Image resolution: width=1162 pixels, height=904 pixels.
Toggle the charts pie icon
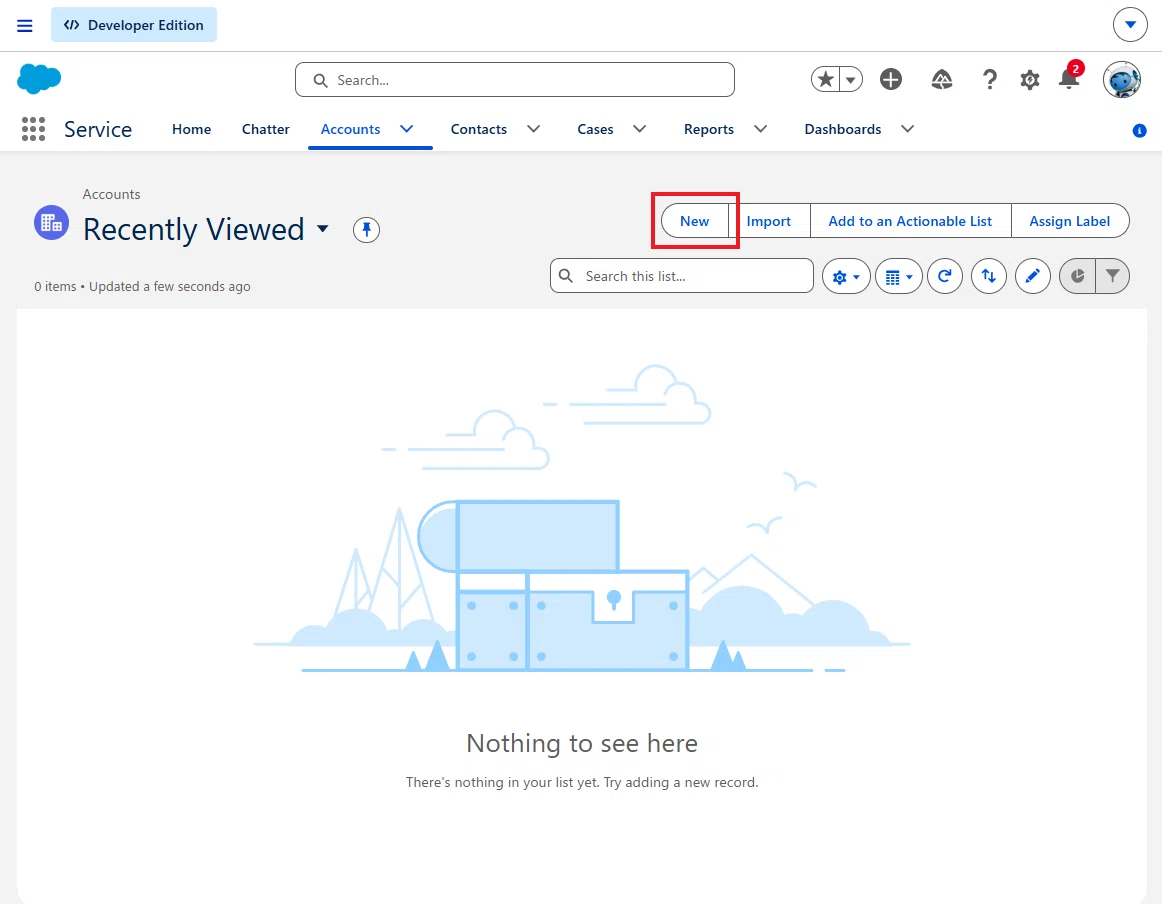(x=1077, y=276)
